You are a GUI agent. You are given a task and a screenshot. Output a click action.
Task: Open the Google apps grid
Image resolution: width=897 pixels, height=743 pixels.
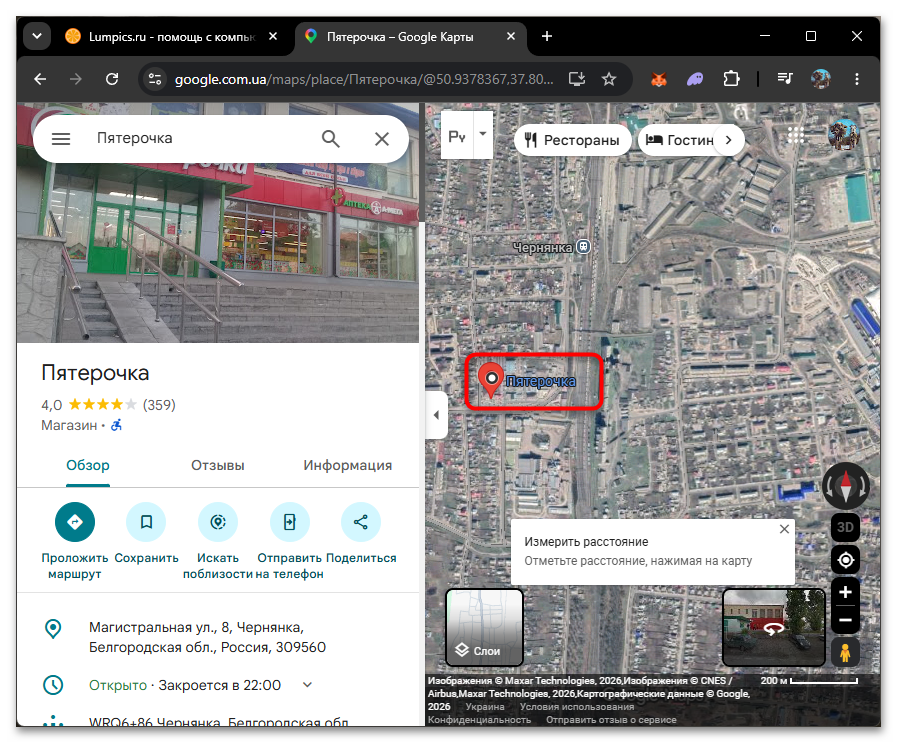point(796,136)
